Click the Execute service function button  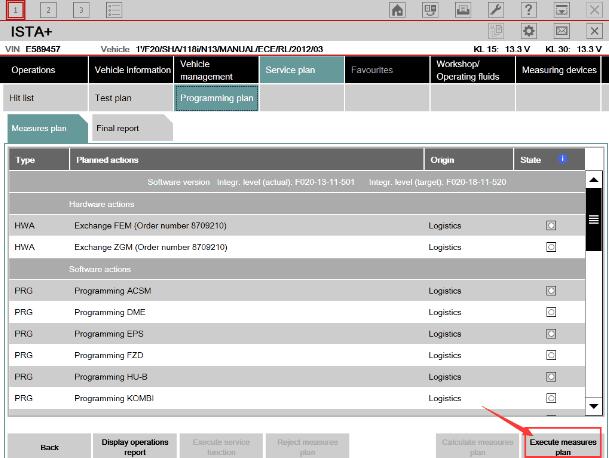coord(221,447)
